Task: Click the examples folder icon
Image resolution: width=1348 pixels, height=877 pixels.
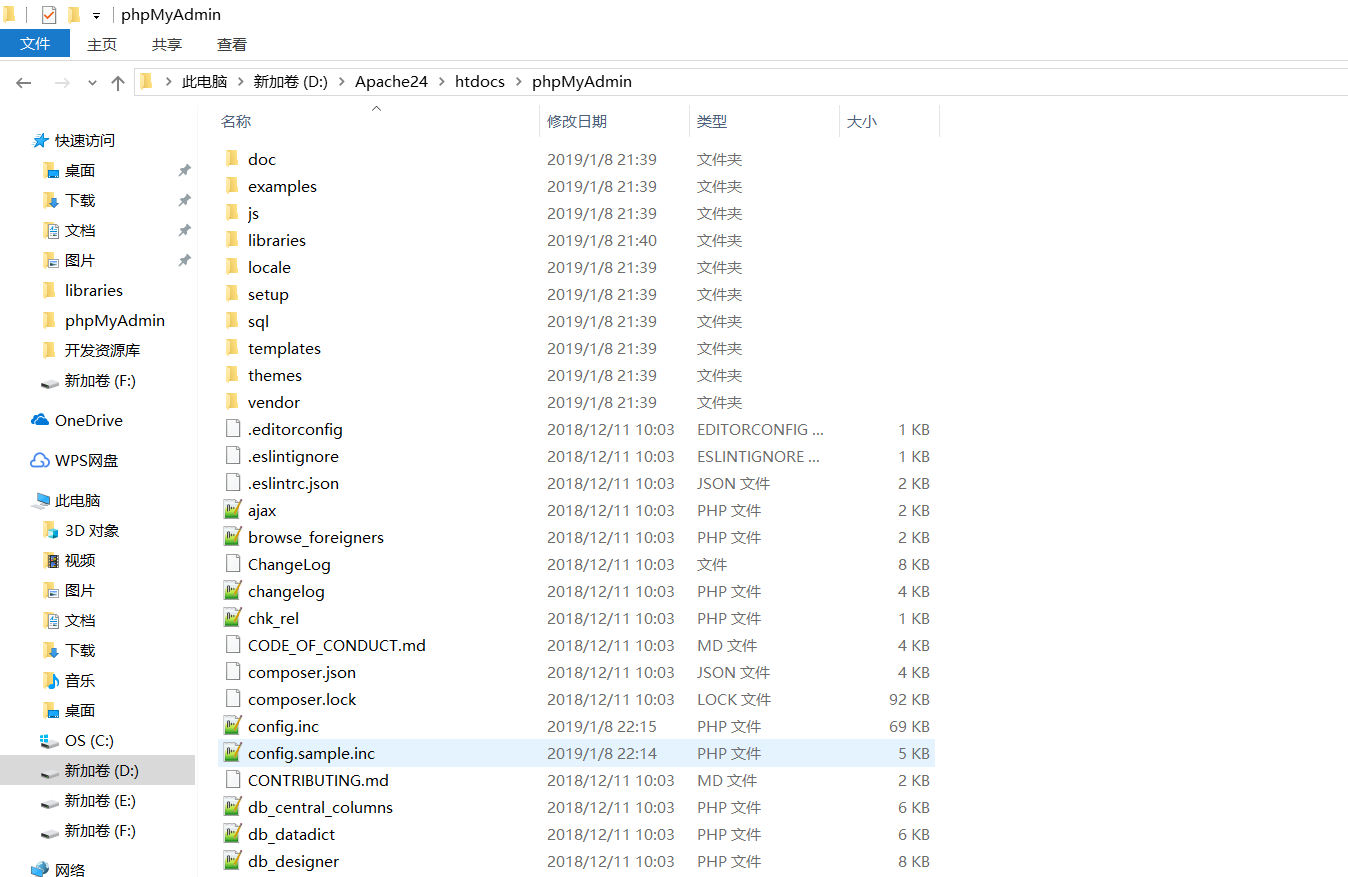Action: (x=232, y=186)
